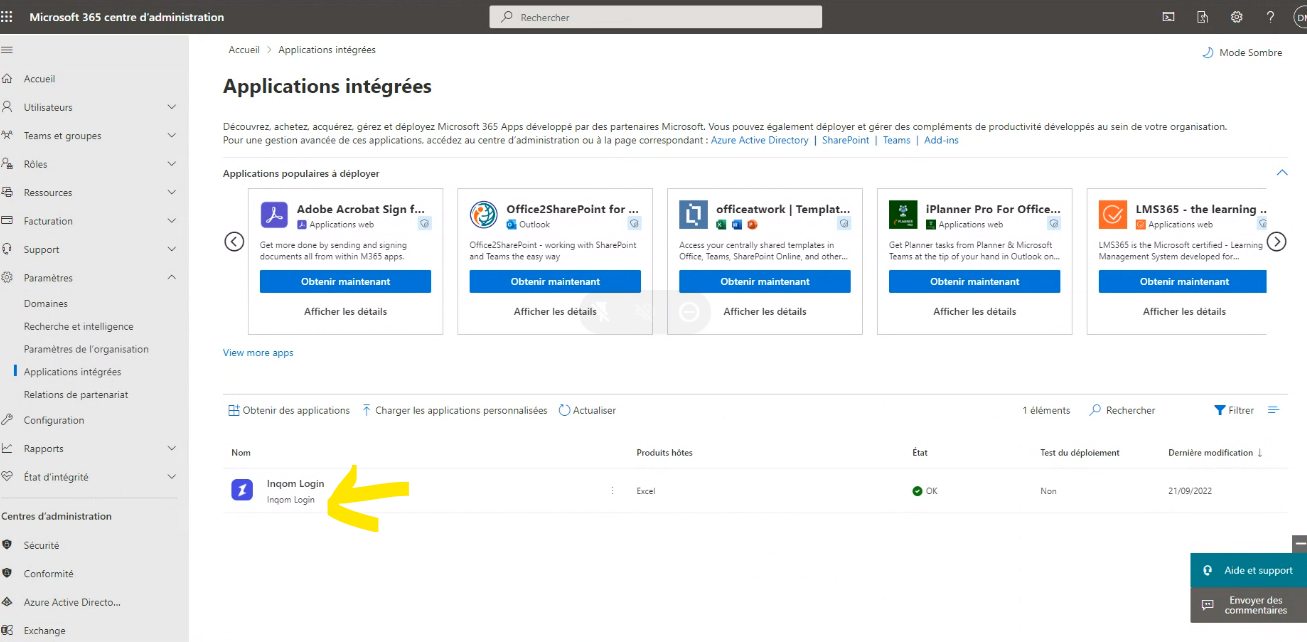
Task: Open the list view options icon
Action: (x=1273, y=410)
